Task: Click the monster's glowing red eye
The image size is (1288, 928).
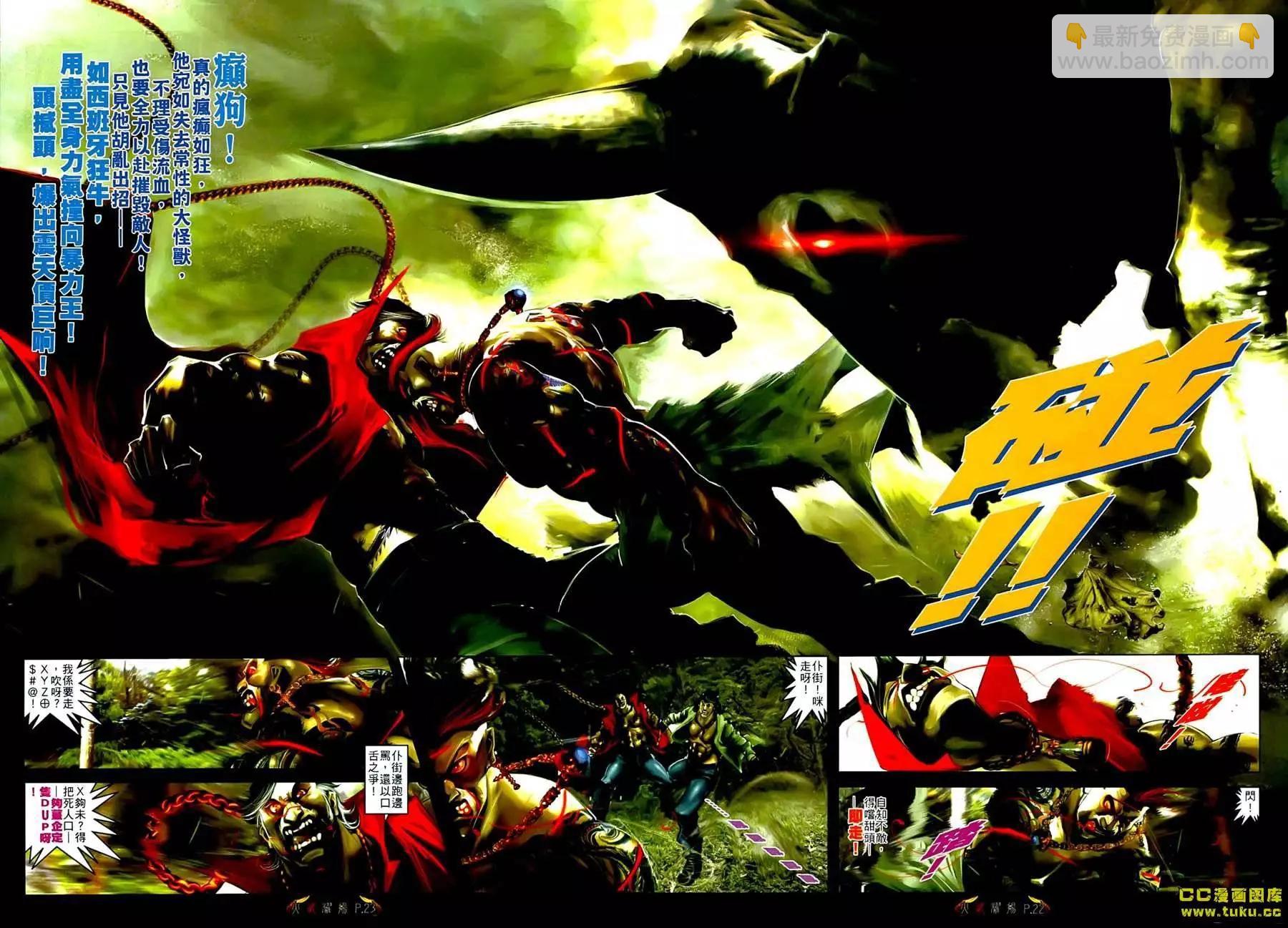Action: tap(821, 243)
